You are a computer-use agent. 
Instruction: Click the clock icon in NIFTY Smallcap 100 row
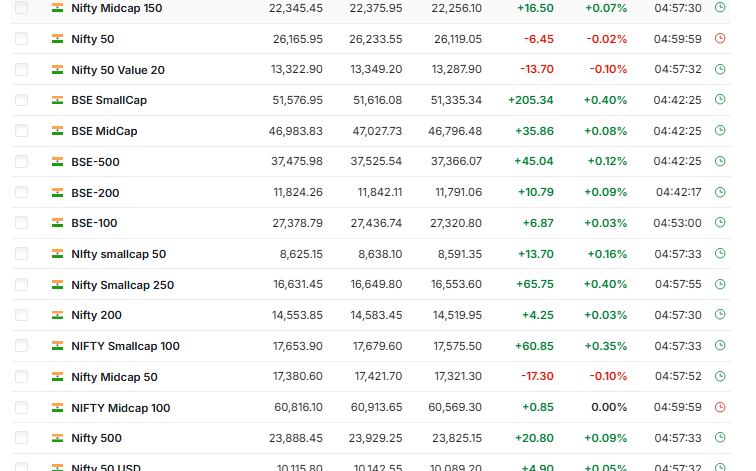pyautogui.click(x=720, y=345)
